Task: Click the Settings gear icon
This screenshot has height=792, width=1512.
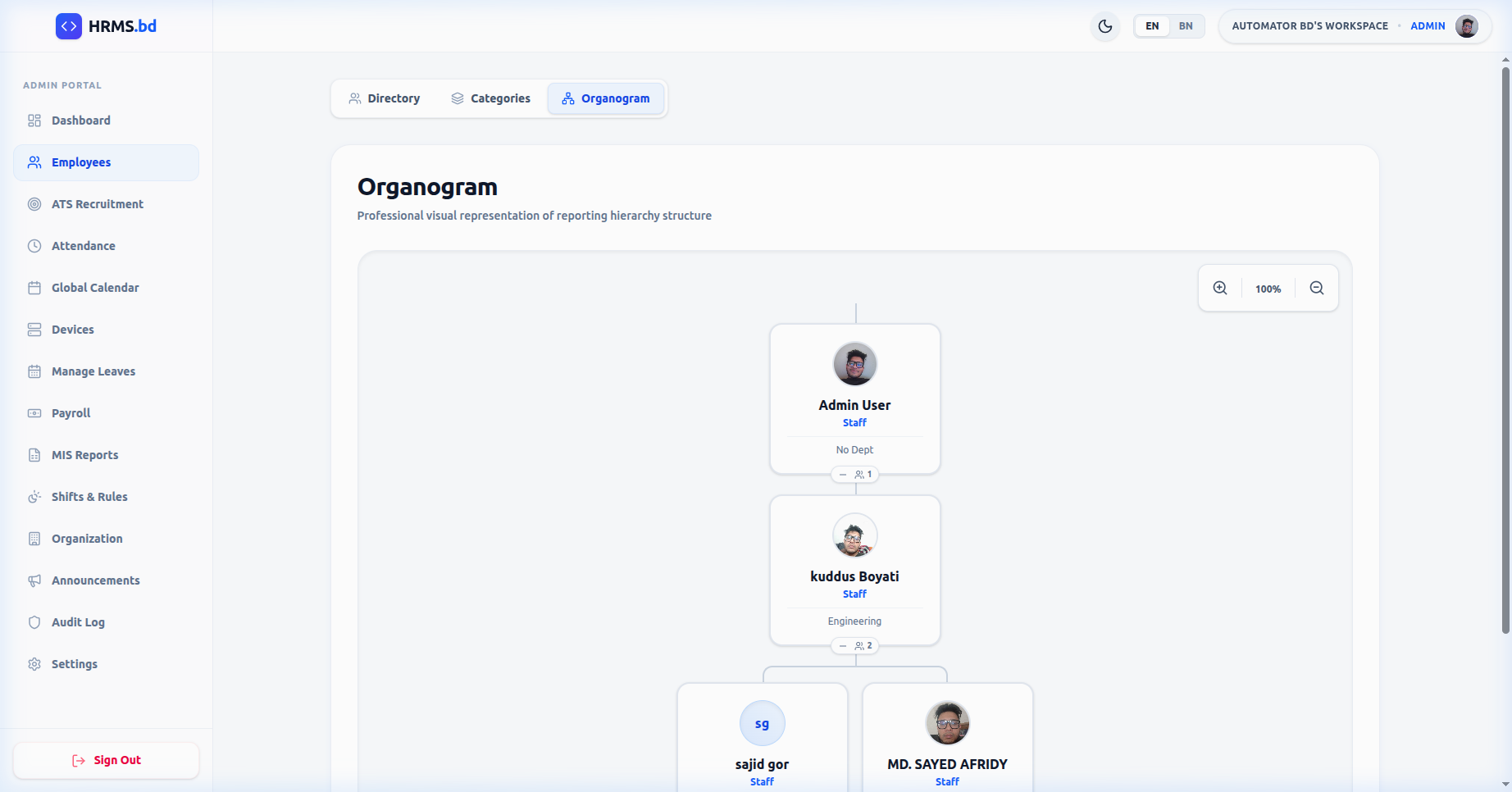Action: click(34, 664)
